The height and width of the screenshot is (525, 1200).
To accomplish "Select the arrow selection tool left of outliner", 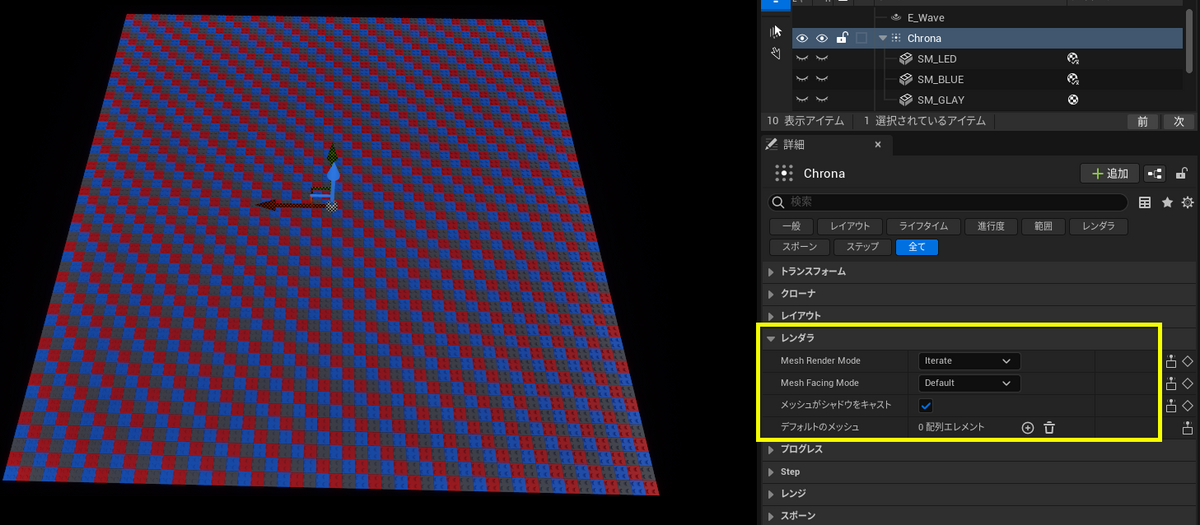I will point(776,32).
